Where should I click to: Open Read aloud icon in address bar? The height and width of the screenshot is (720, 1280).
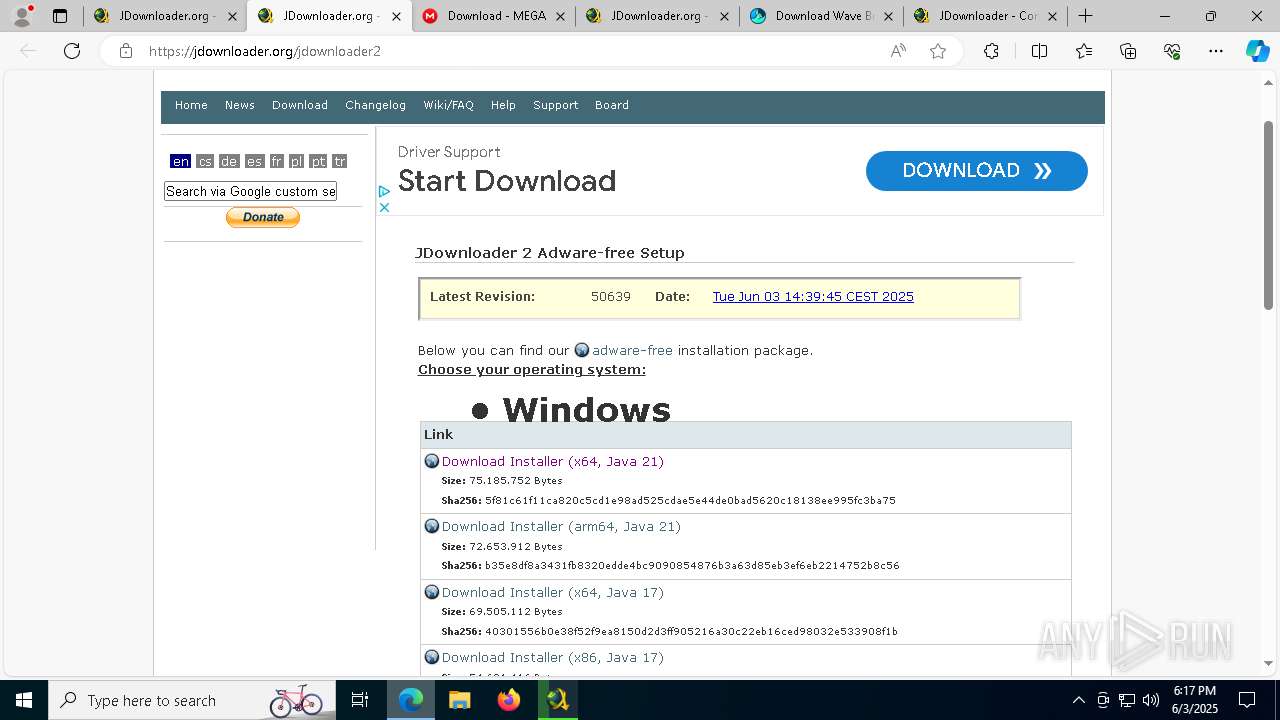(x=898, y=51)
